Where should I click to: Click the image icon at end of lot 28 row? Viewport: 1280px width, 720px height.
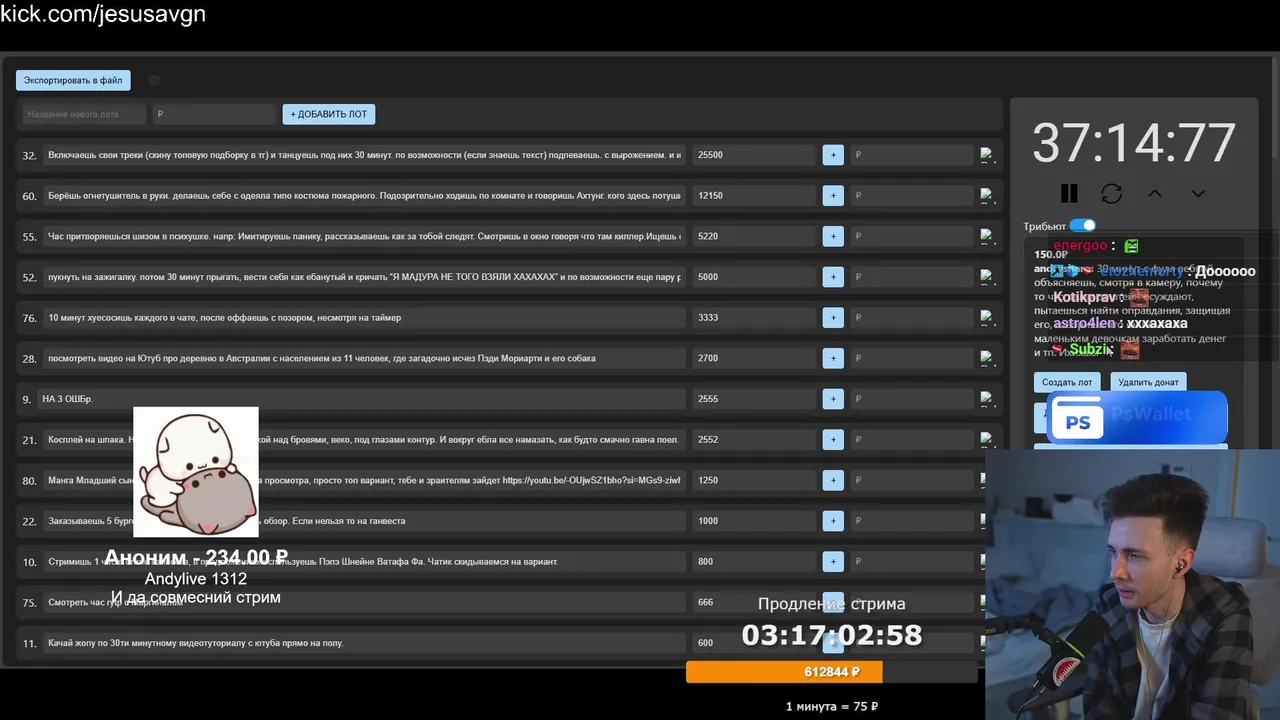pos(987,358)
